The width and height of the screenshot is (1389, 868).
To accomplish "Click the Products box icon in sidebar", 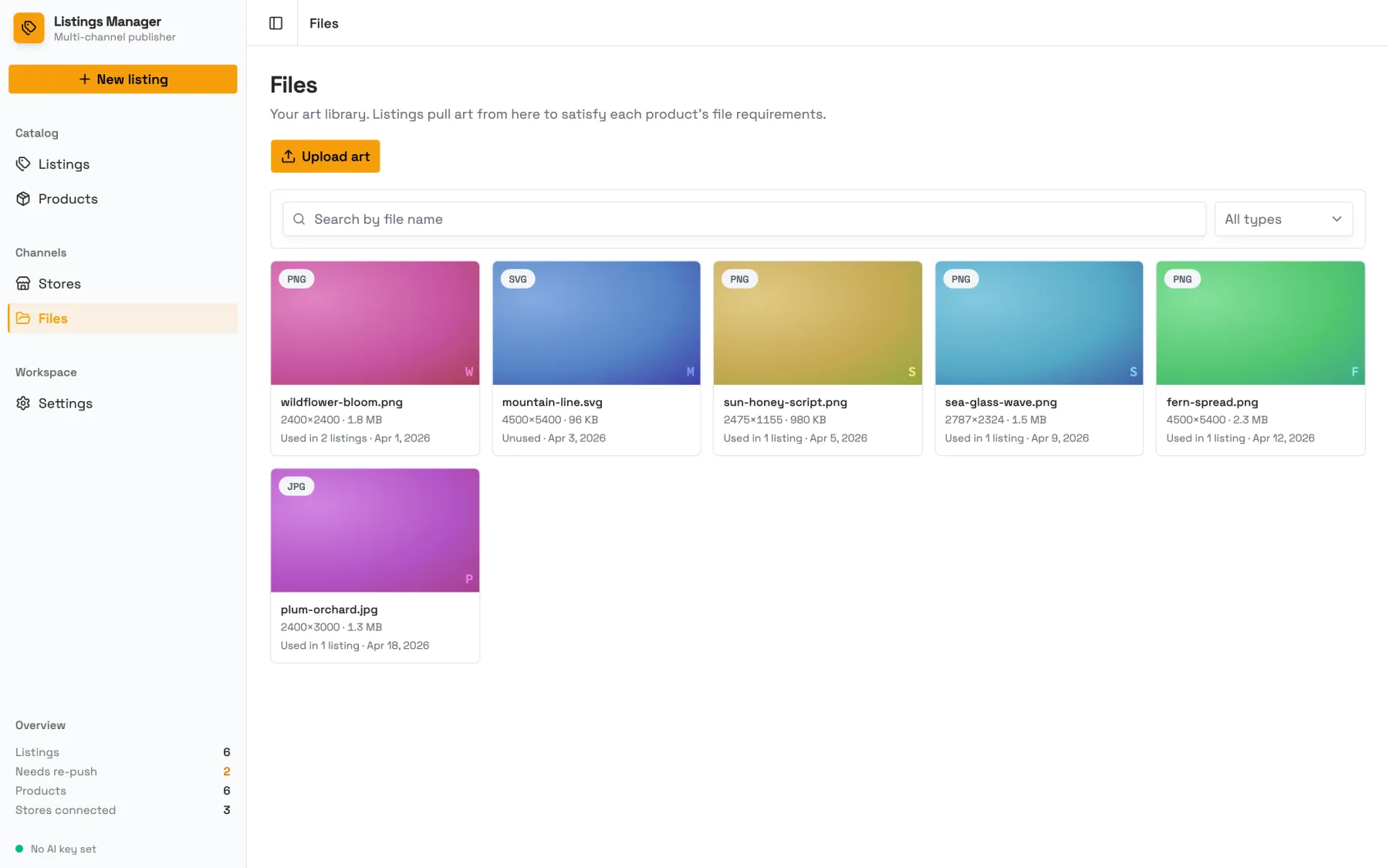I will (23, 198).
